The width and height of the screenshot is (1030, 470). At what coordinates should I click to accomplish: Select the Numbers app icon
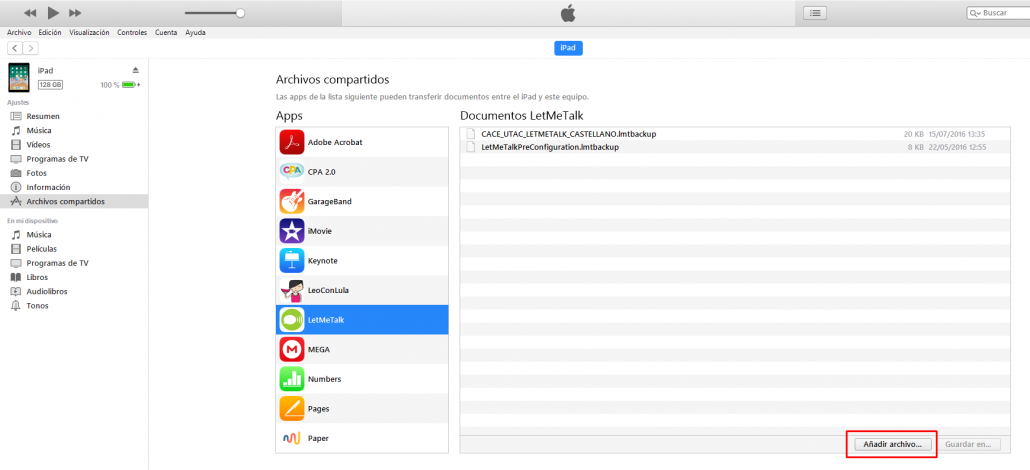tap(292, 379)
